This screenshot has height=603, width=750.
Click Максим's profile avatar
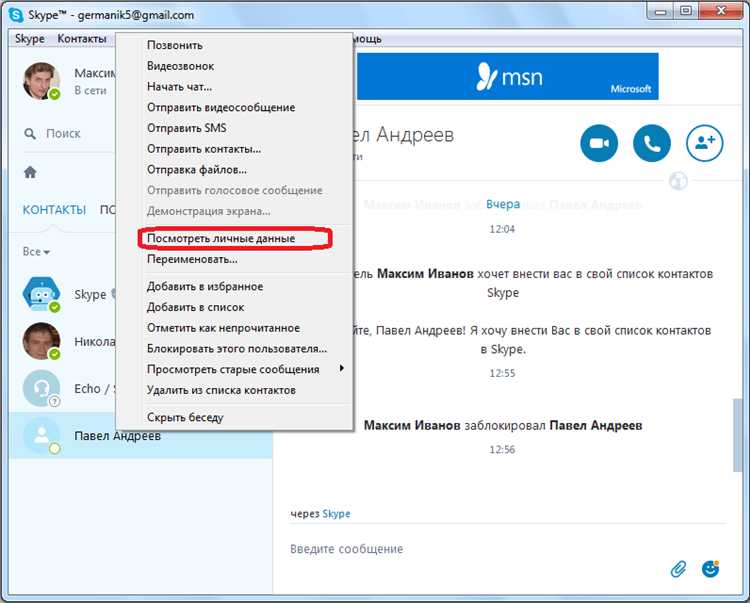click(41, 81)
